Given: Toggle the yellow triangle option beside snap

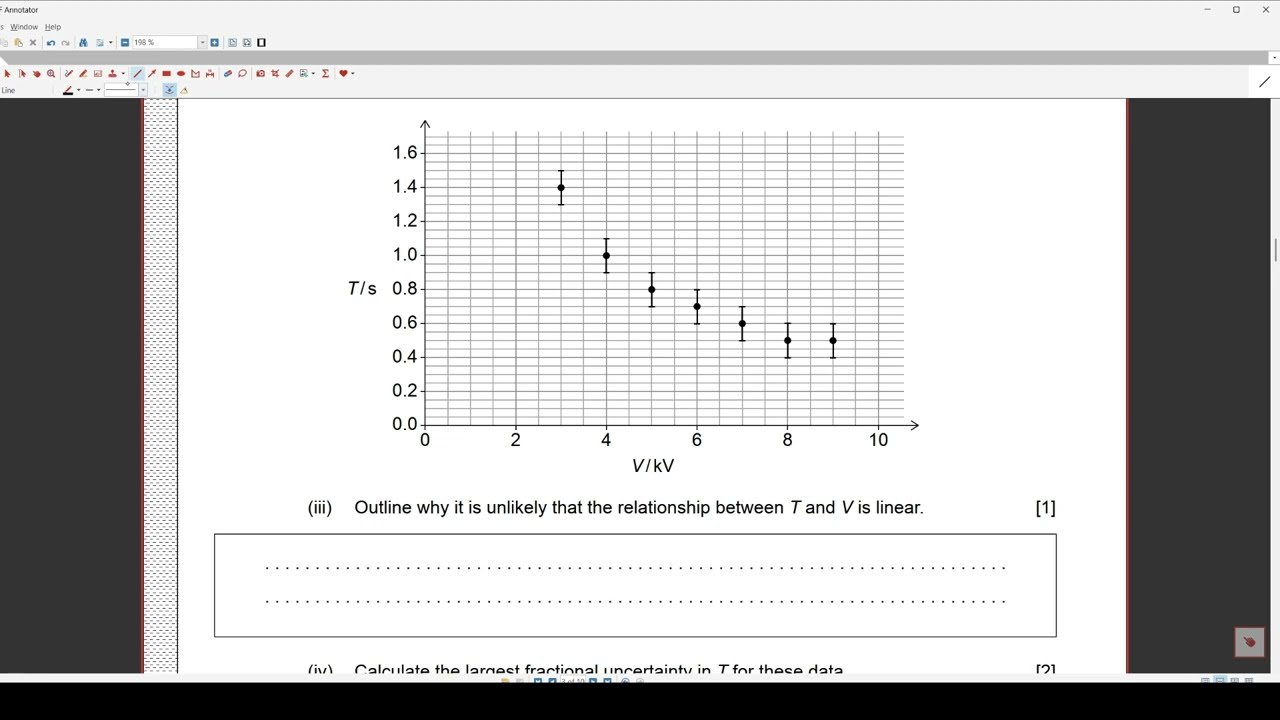Looking at the screenshot, I should [184, 90].
